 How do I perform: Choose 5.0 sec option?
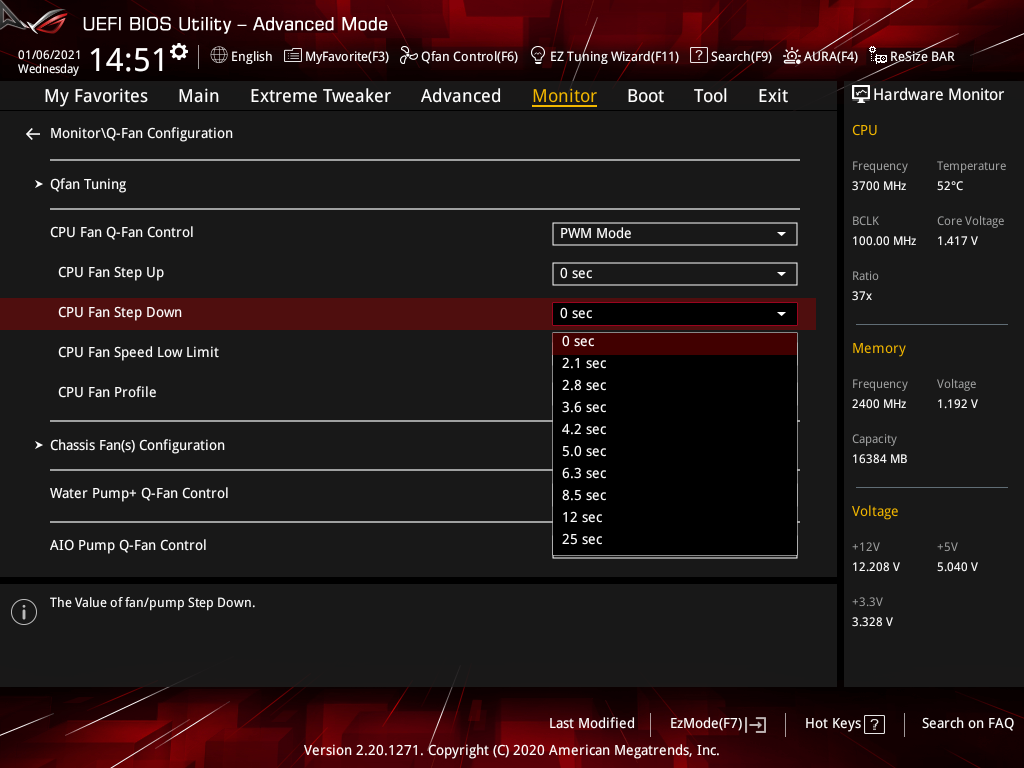click(x=675, y=452)
